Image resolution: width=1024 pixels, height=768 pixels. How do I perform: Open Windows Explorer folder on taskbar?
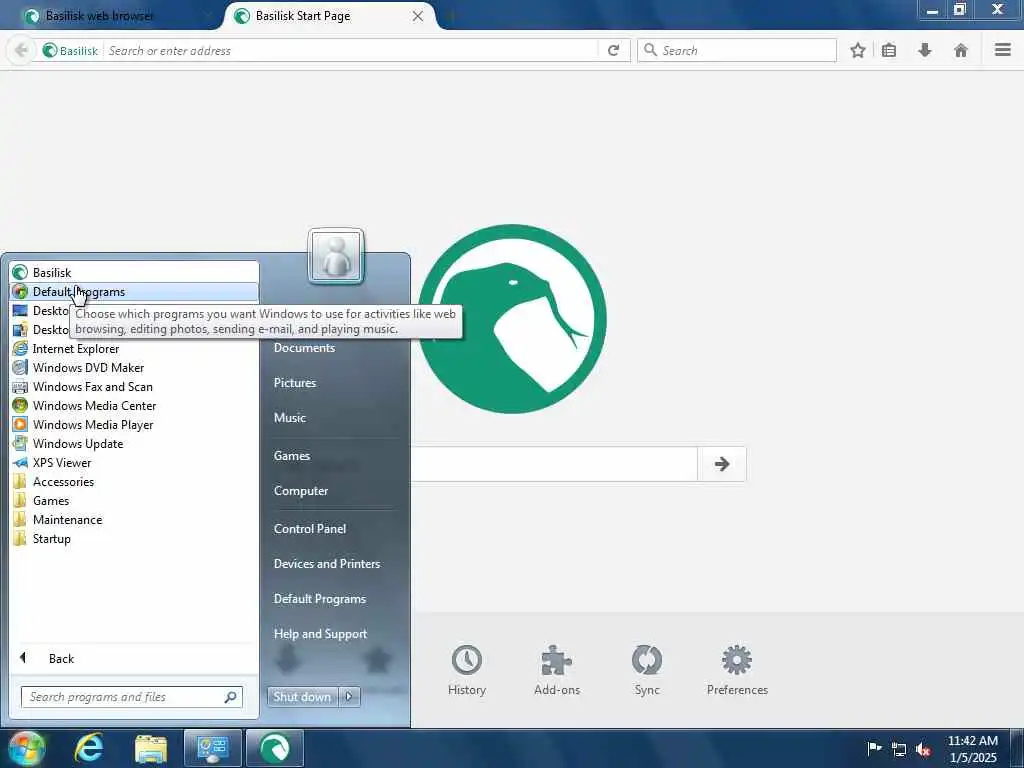(x=151, y=748)
